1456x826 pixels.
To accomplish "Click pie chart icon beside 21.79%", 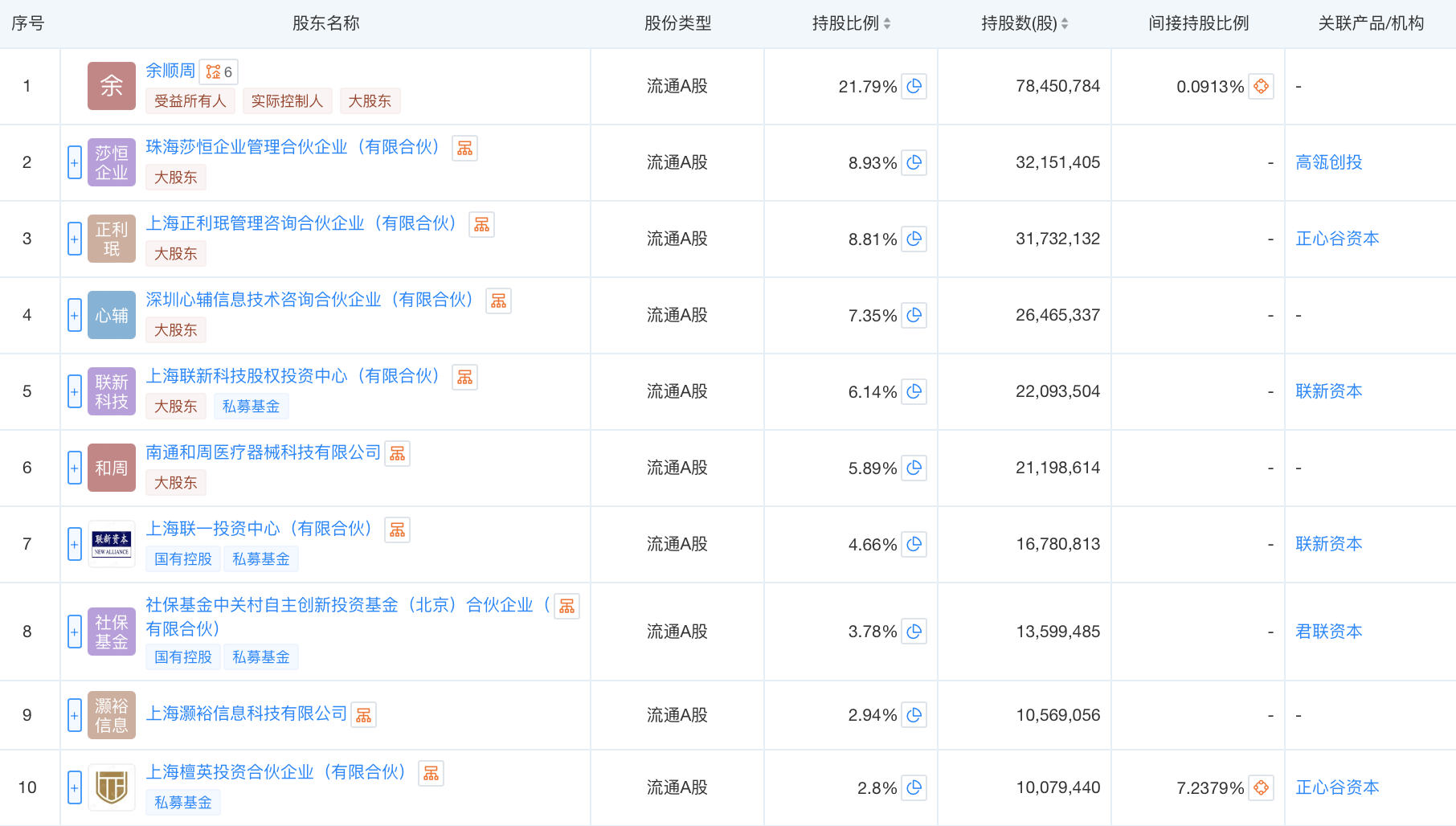I will (914, 86).
